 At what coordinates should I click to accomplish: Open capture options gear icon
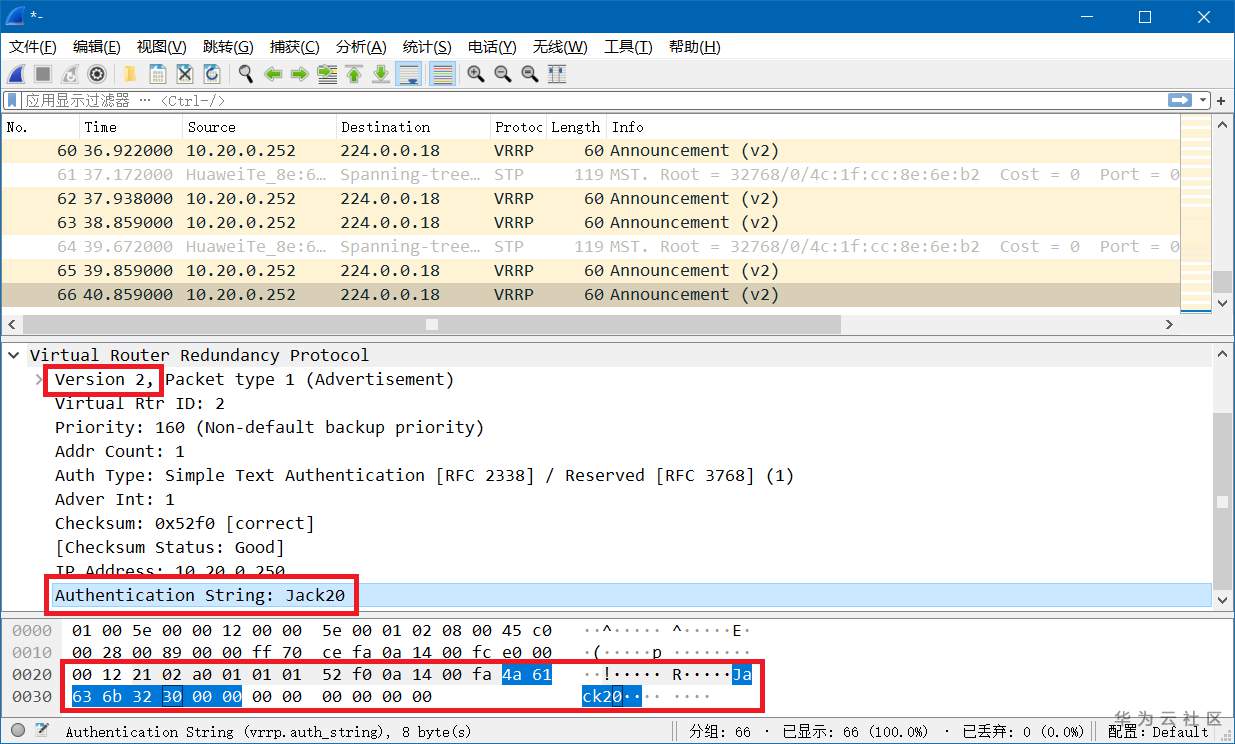point(97,74)
